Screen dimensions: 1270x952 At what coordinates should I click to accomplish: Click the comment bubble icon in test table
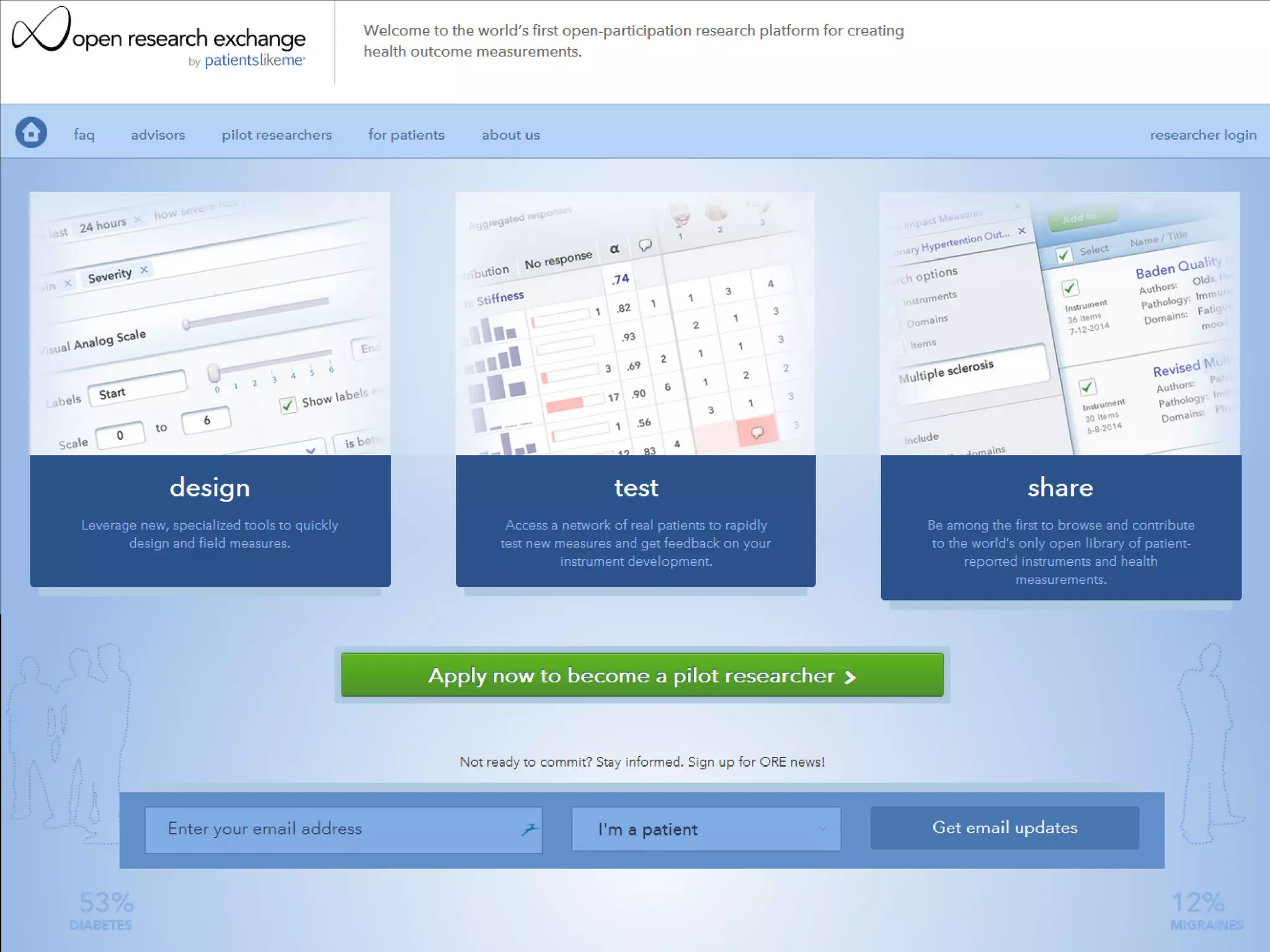(645, 245)
